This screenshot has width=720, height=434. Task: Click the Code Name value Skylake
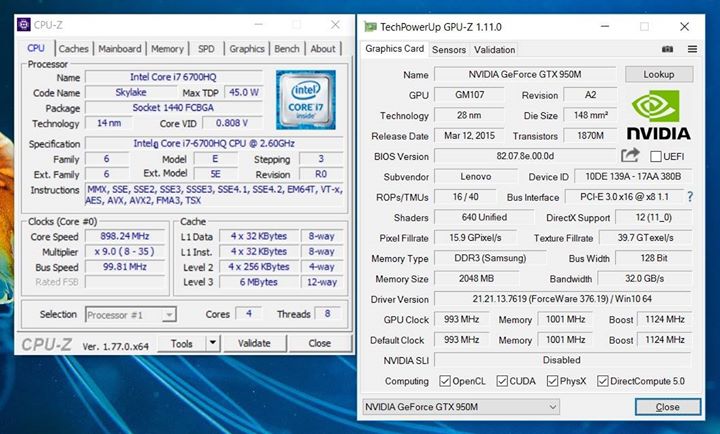coord(131,92)
